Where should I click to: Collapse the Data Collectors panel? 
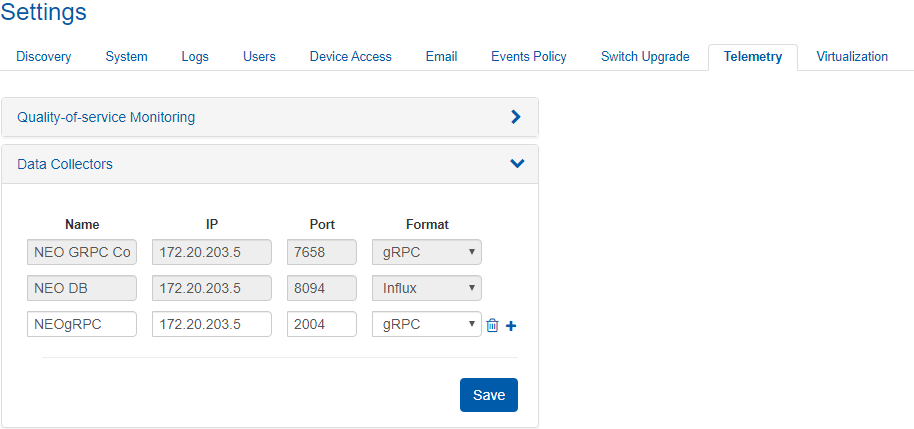516,164
